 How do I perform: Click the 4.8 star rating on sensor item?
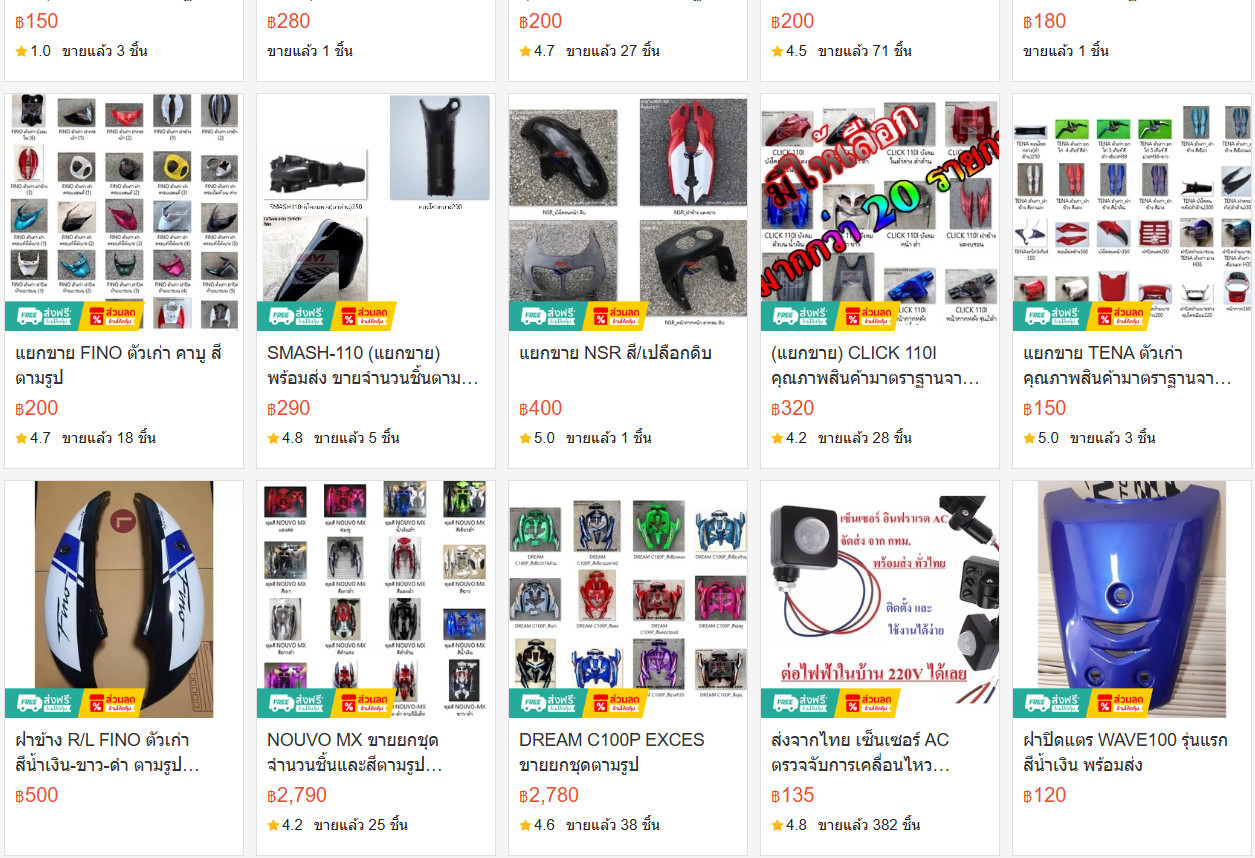coord(789,825)
